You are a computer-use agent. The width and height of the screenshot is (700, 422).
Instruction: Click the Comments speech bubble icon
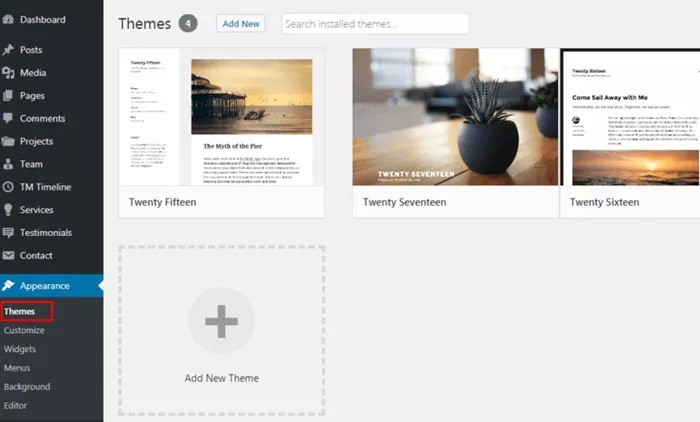tap(8, 118)
